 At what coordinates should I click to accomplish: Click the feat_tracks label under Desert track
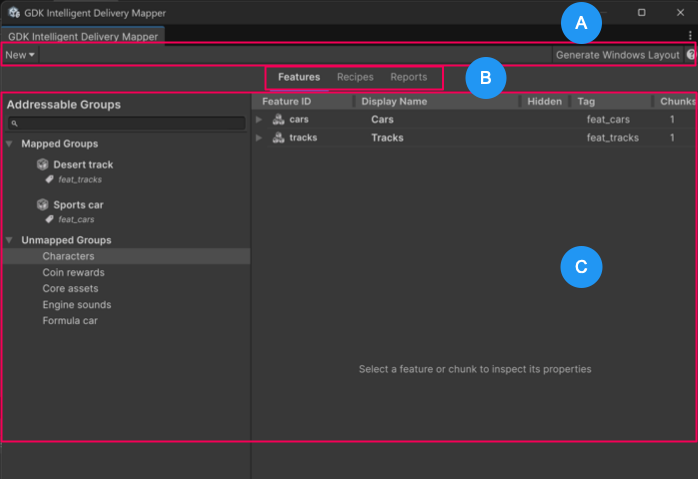[x=80, y=179]
